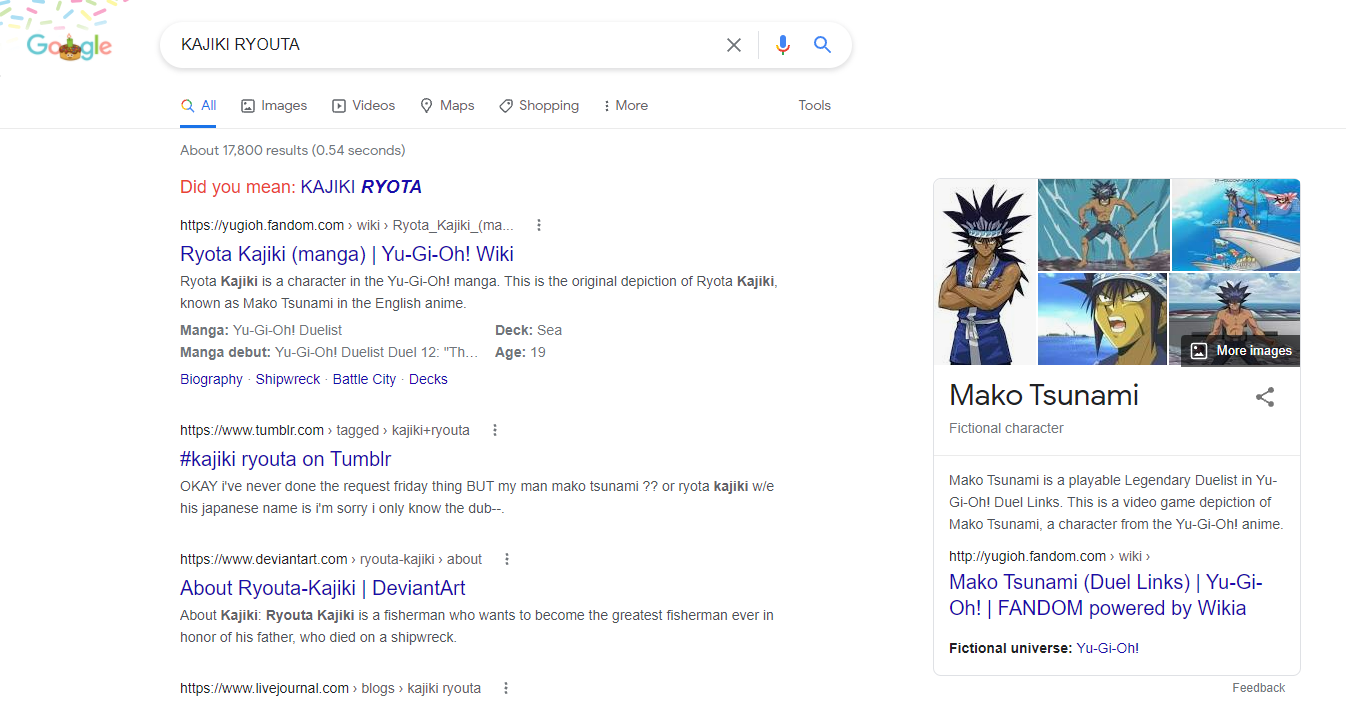Screen dimensions: 1346x702
Task: Click the www.livejournal.com result URL
Action: point(330,688)
